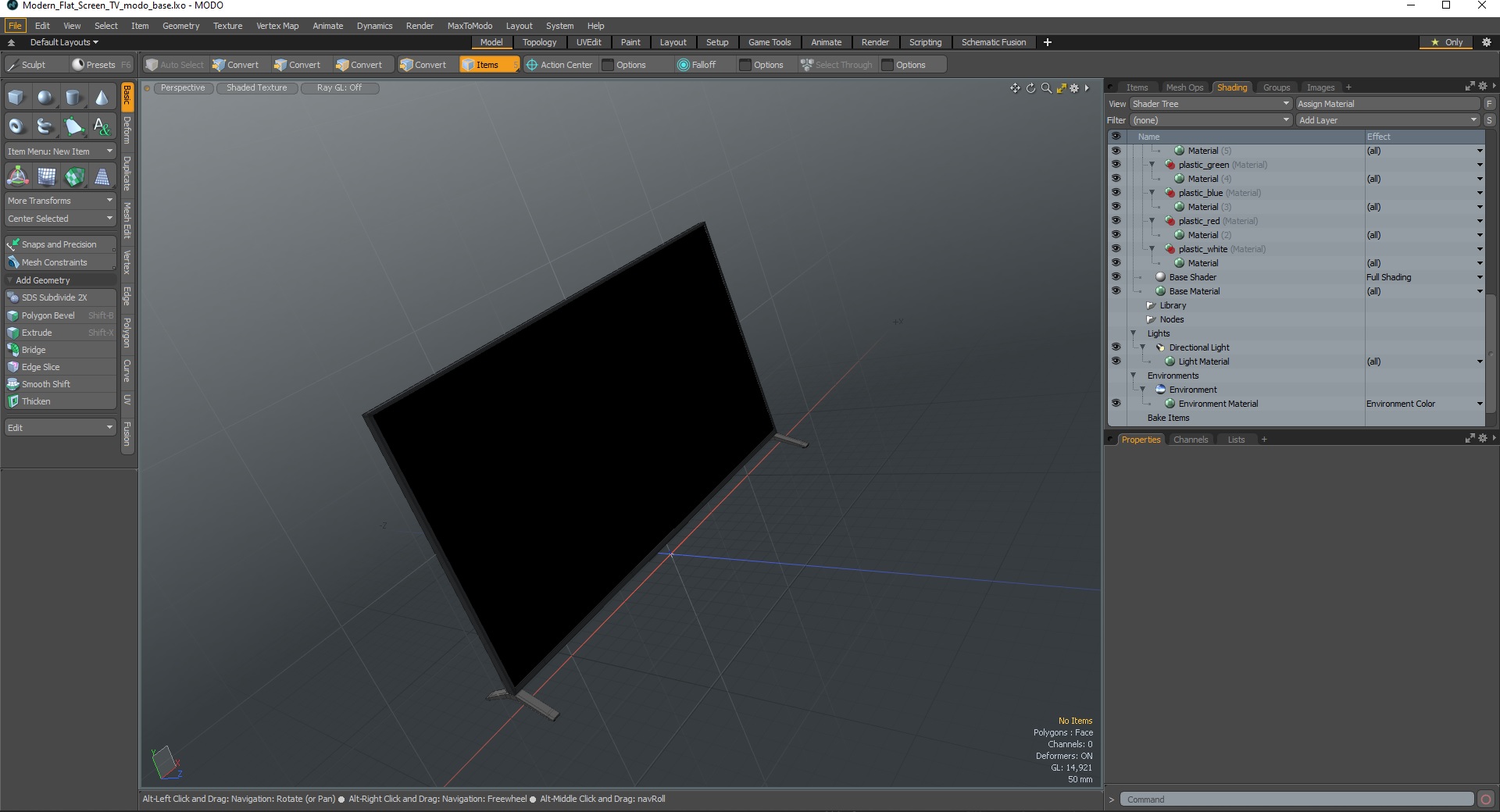1500x812 pixels.
Task: Switch to the UVEdit layout tab
Action: pyautogui.click(x=588, y=42)
